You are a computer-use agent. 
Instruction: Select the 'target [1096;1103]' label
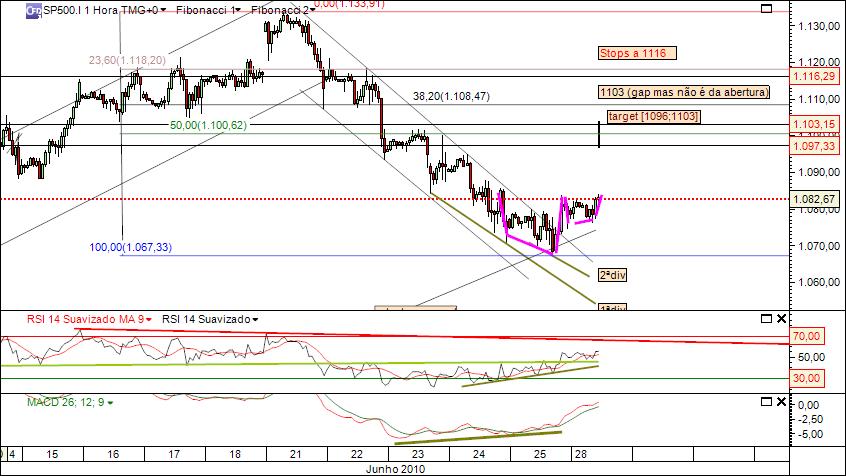tap(653, 116)
